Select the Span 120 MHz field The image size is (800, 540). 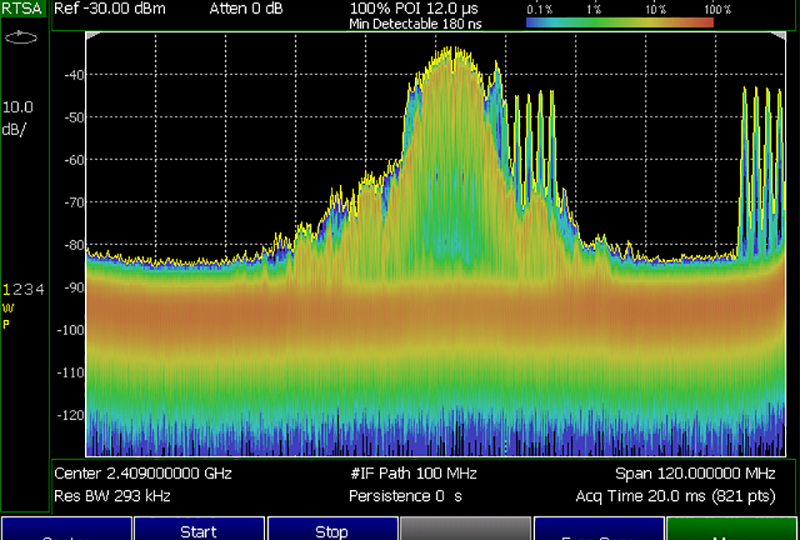coord(696,473)
